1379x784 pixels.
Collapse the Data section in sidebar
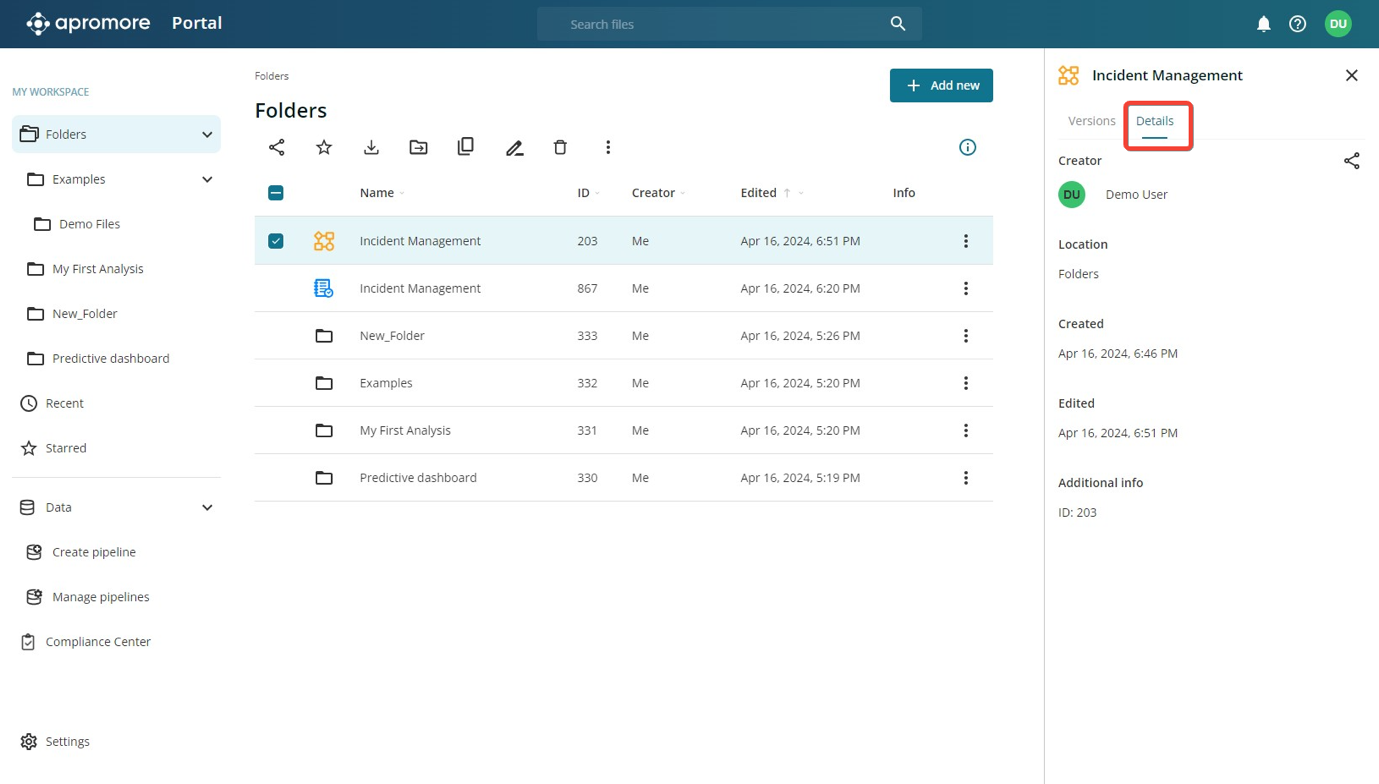pyautogui.click(x=207, y=508)
